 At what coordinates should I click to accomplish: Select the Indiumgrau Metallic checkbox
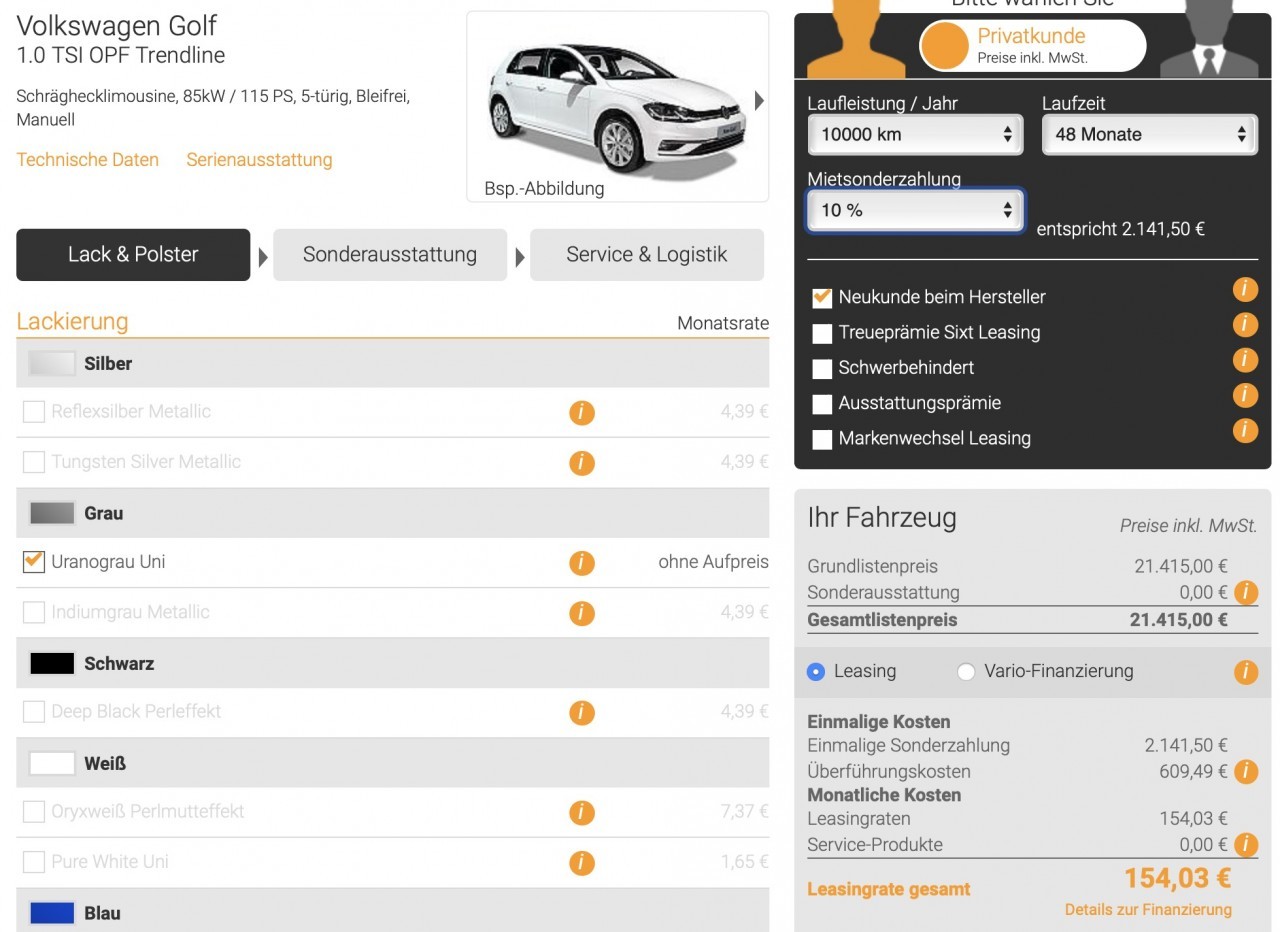pyautogui.click(x=34, y=612)
